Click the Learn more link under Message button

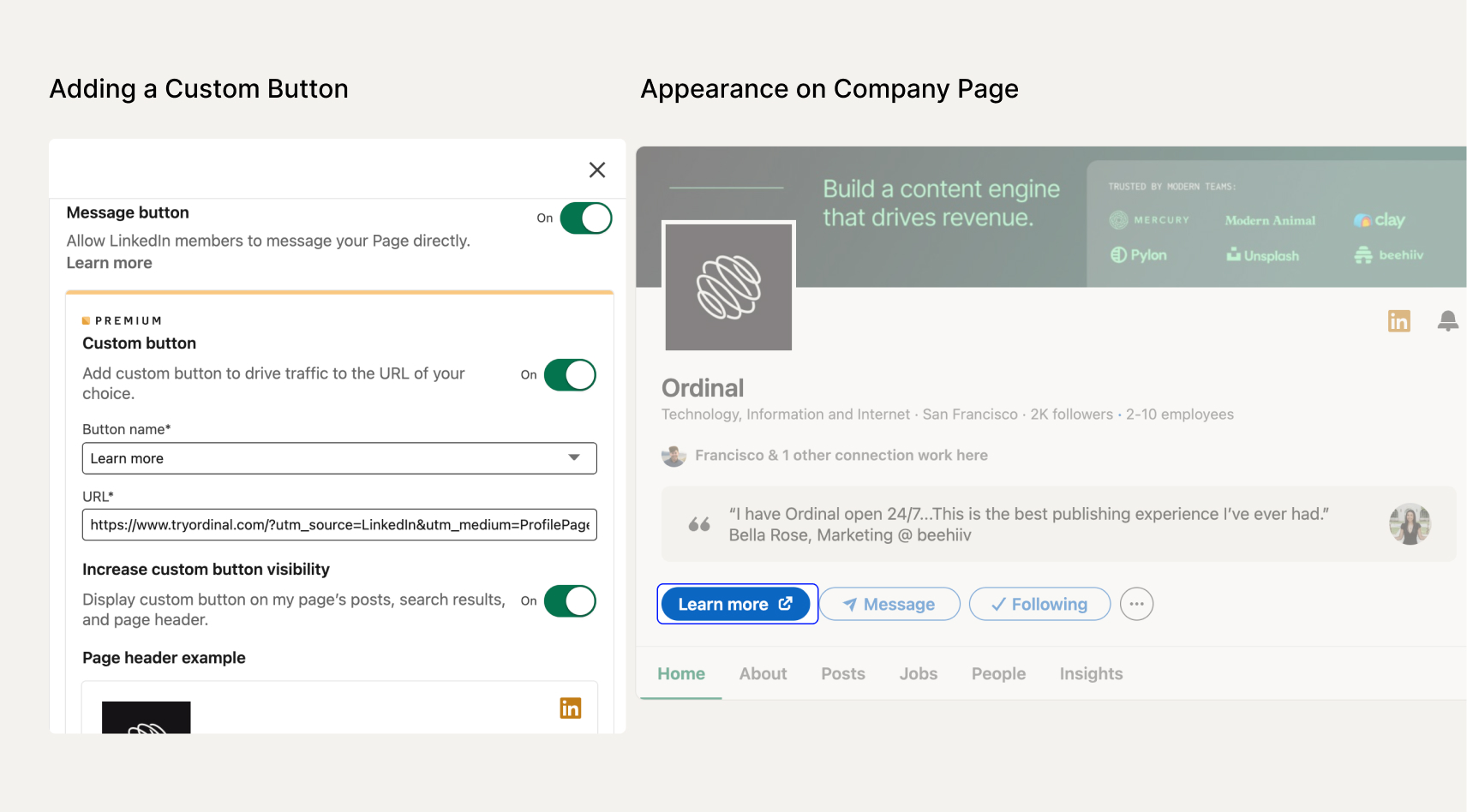pyautogui.click(x=109, y=262)
